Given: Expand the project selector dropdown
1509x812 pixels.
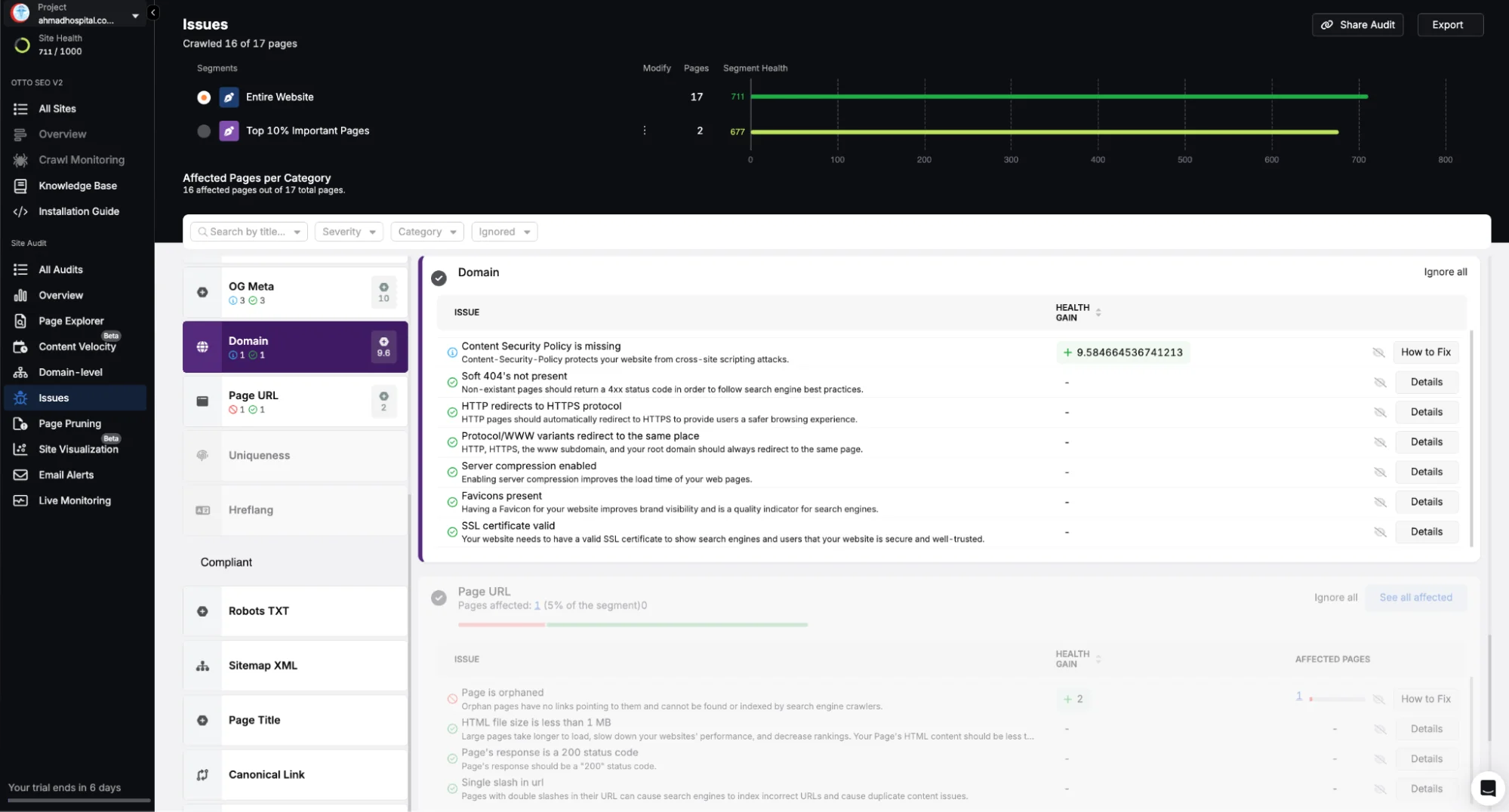Looking at the screenshot, I should (135, 15).
